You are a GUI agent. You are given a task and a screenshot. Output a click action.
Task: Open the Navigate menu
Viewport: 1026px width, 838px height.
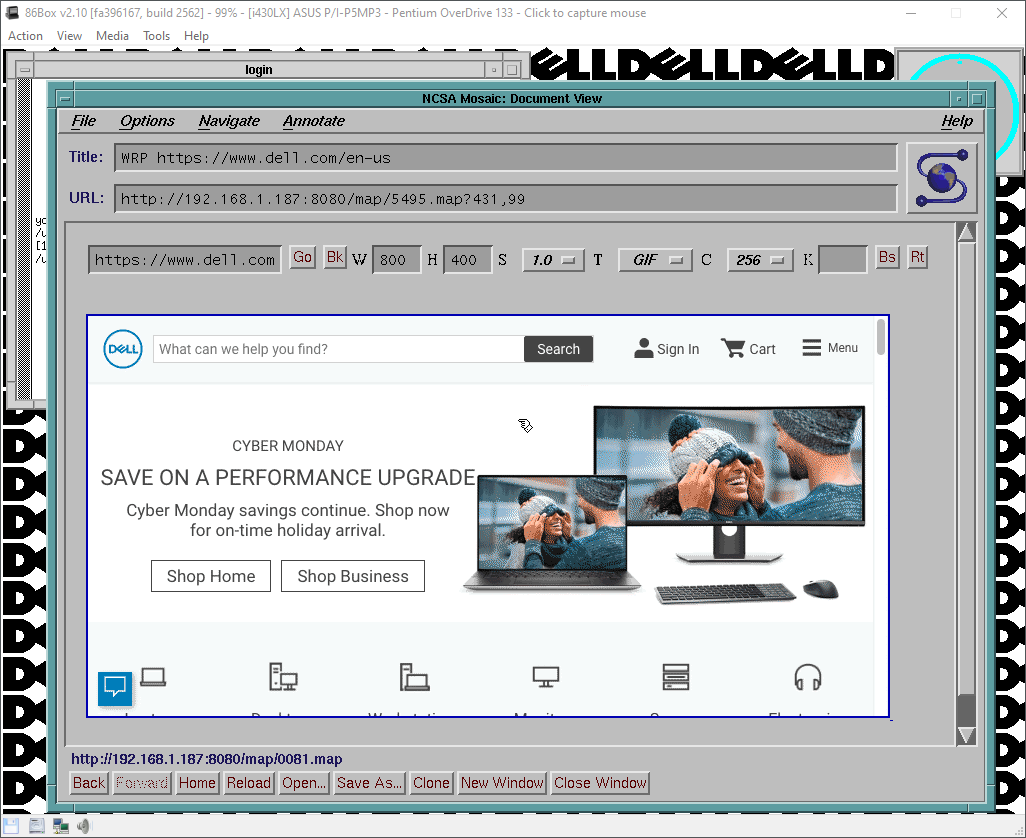(229, 121)
